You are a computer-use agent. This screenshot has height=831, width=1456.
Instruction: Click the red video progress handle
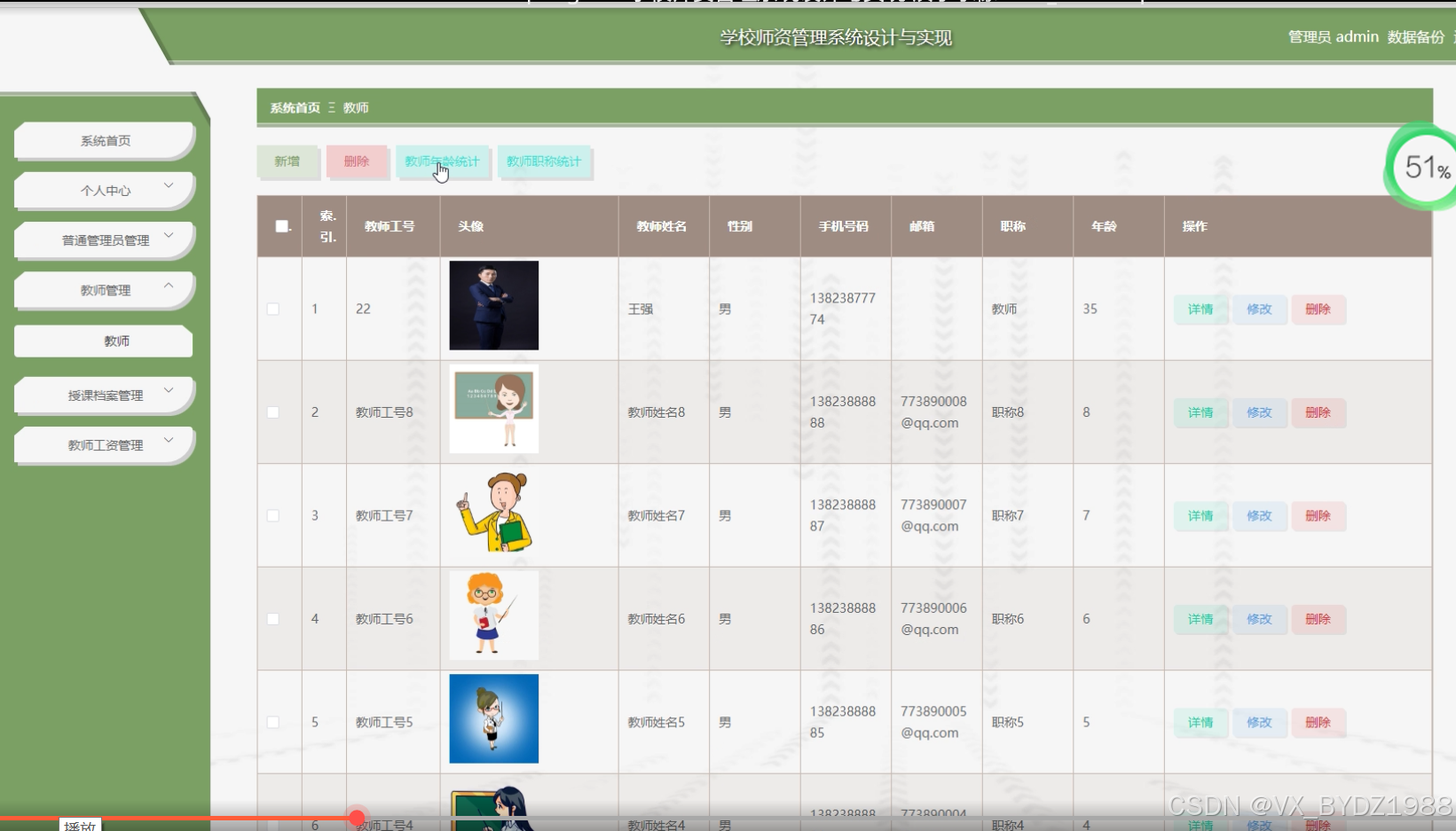tap(357, 818)
